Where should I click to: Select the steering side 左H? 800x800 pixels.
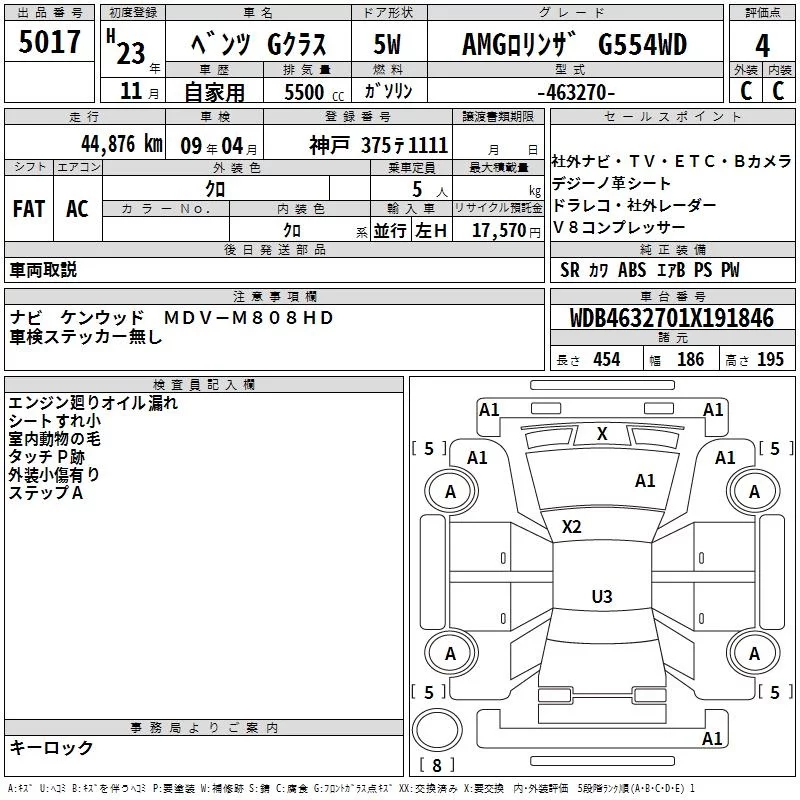coord(431,231)
